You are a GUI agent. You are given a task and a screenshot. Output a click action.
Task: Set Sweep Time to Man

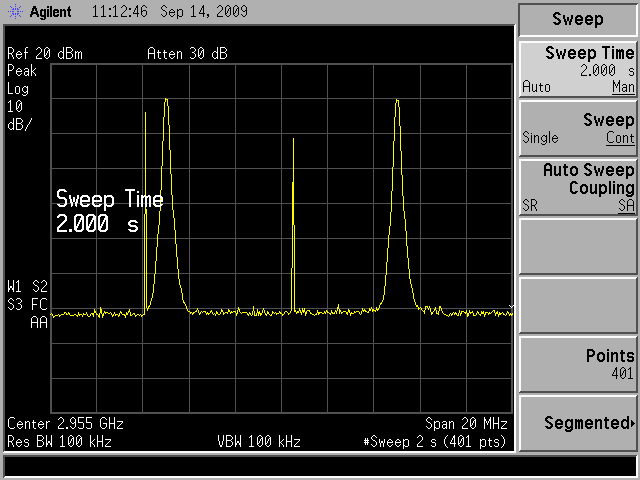623,87
